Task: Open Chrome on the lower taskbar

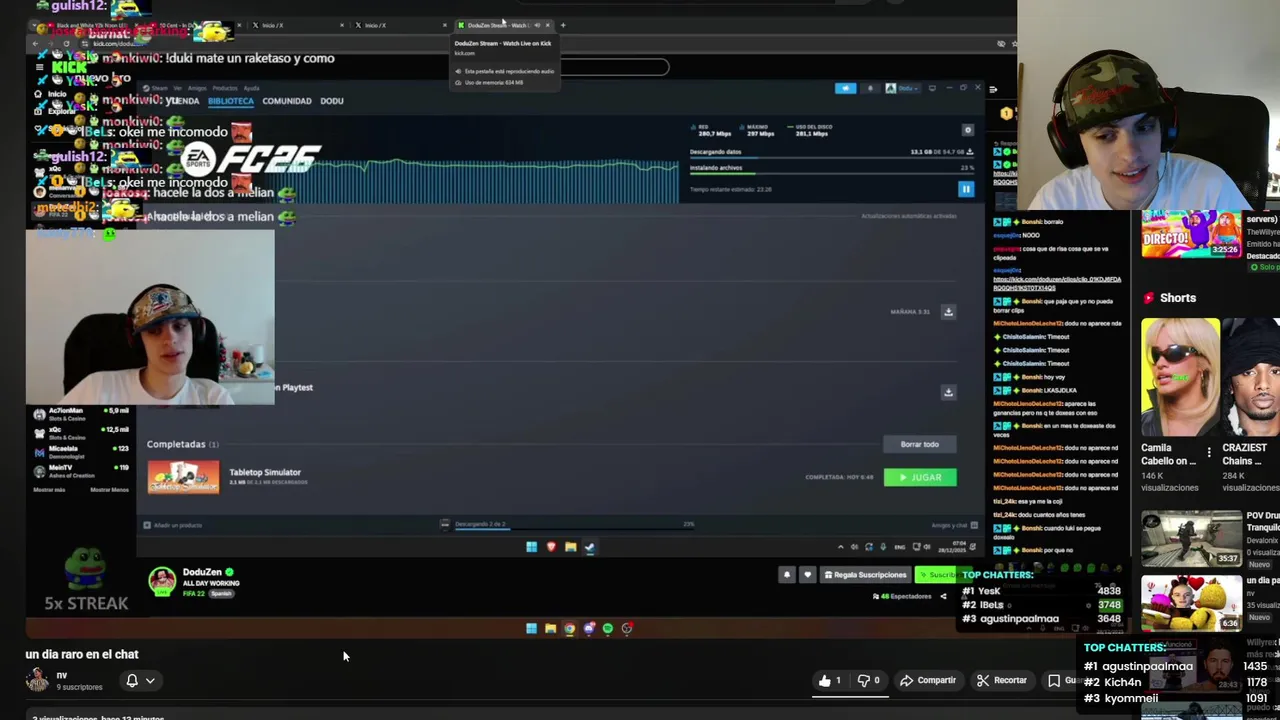Action: pyautogui.click(x=569, y=628)
